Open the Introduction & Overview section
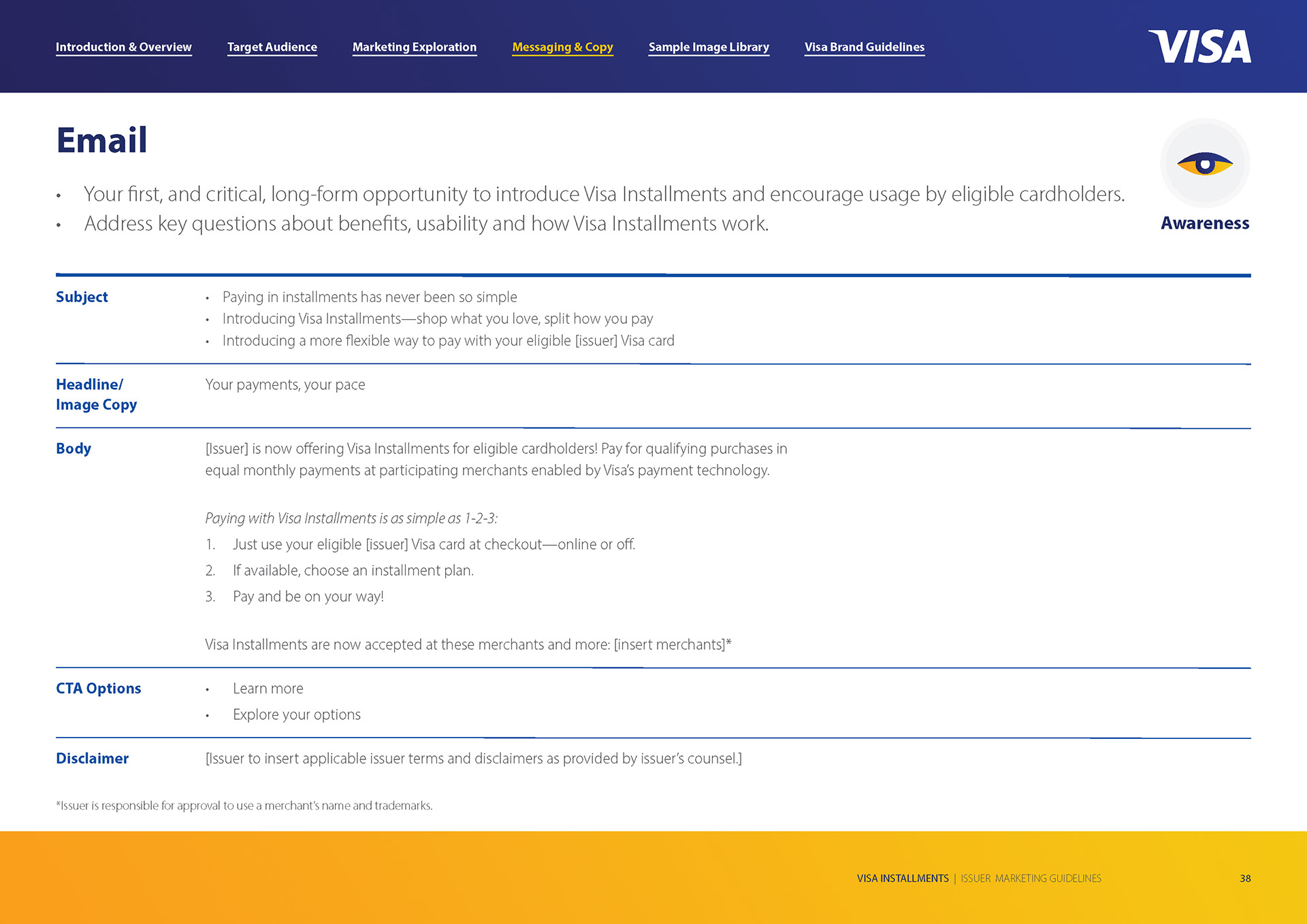Viewport: 1307px width, 924px height. pyautogui.click(x=124, y=47)
